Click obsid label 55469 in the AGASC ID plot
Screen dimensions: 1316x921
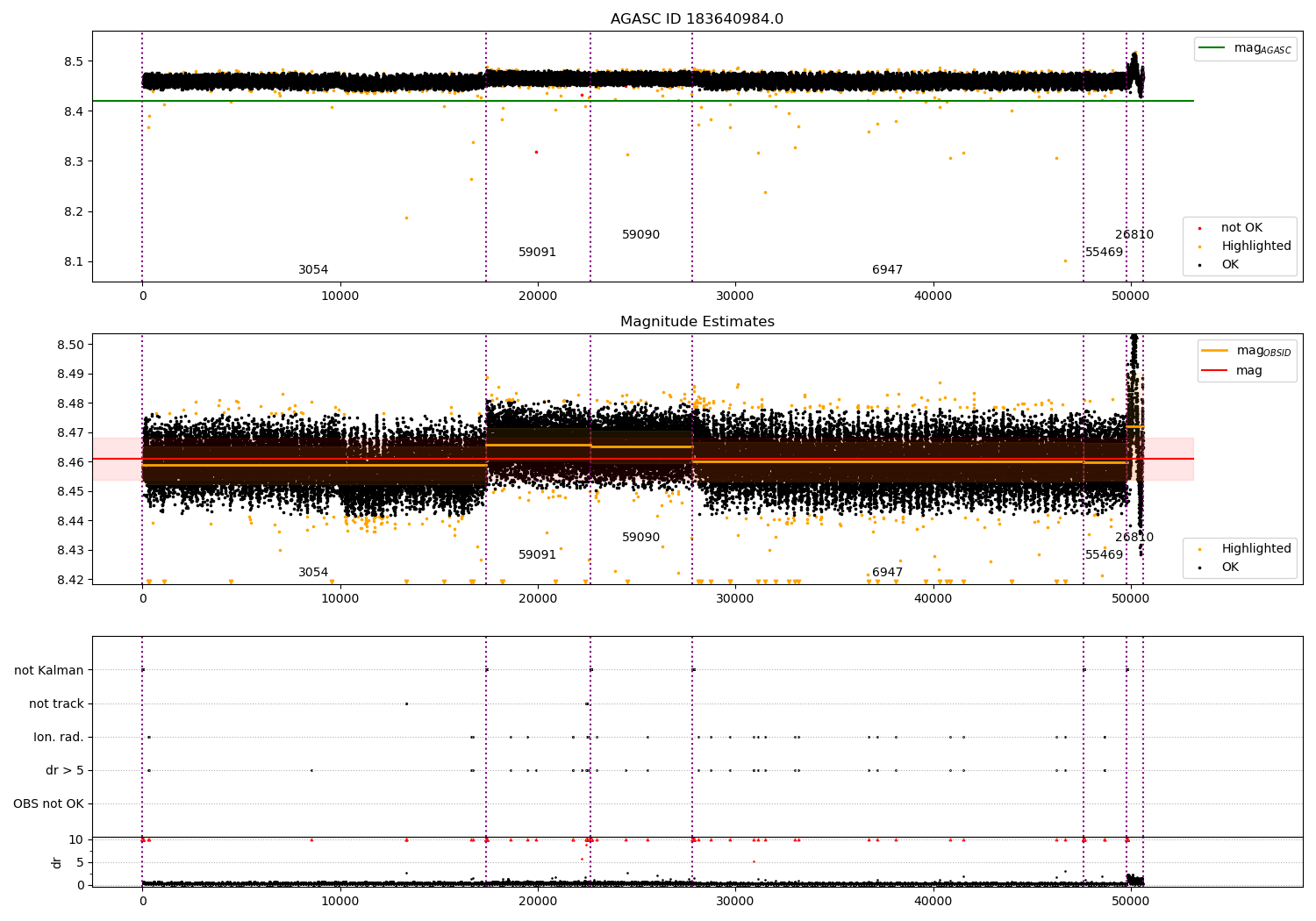click(1104, 253)
